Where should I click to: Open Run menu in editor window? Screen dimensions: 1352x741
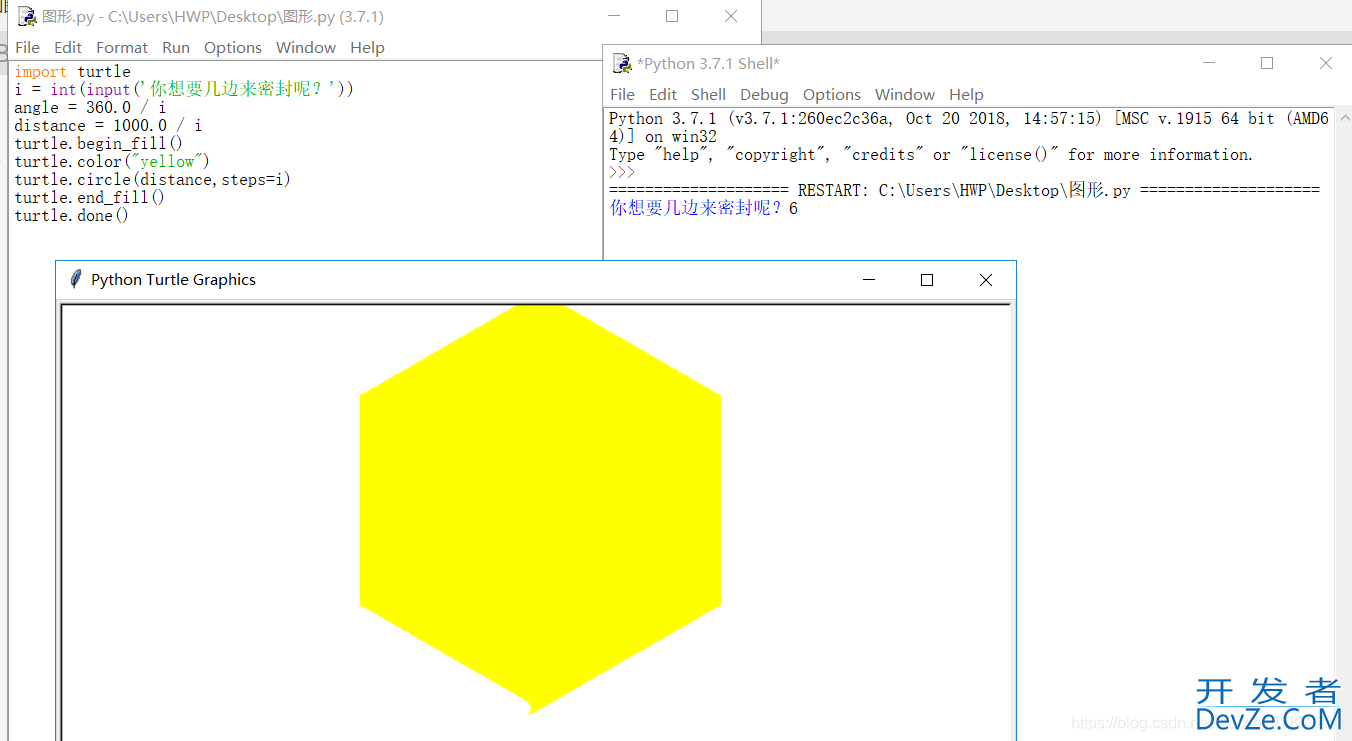[x=176, y=47]
